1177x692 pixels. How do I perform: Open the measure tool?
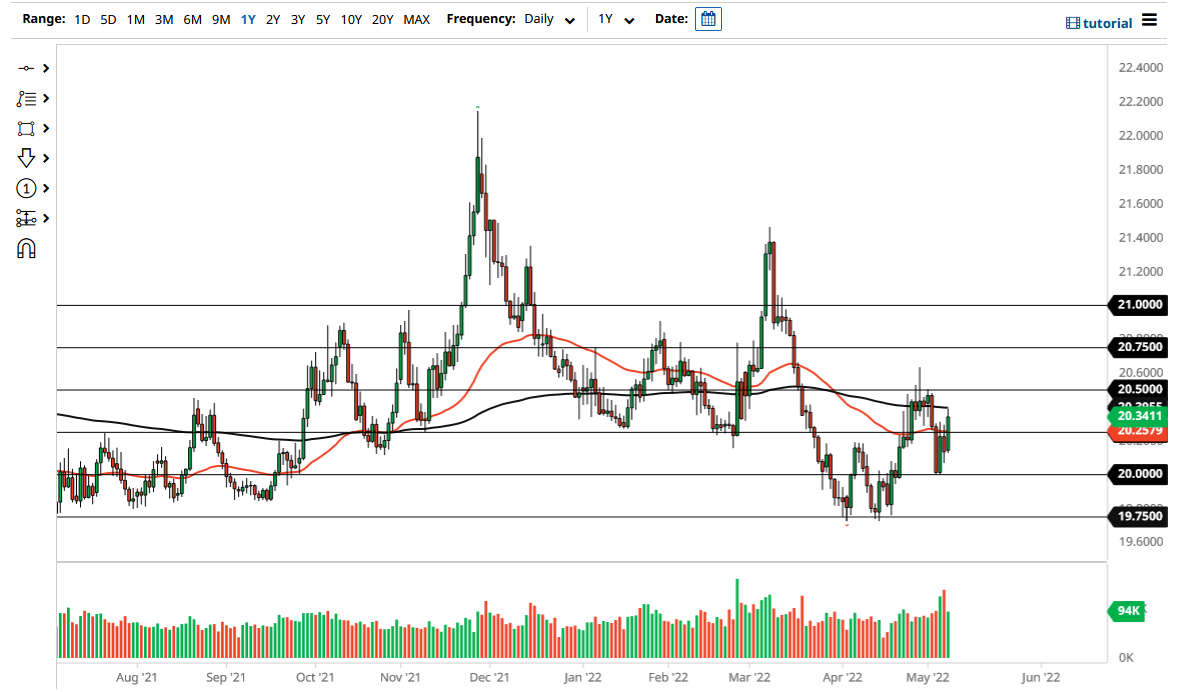28,218
